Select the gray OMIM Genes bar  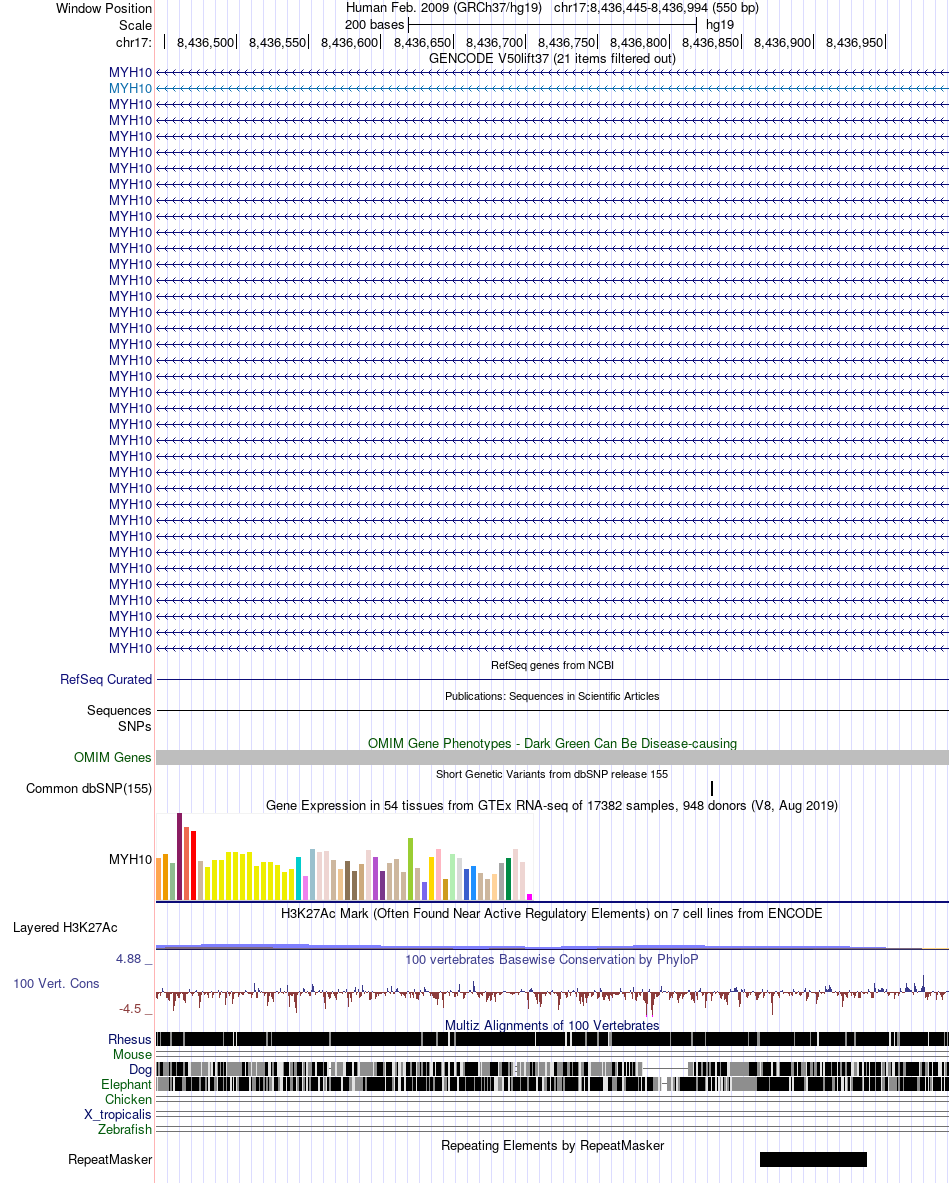552,757
